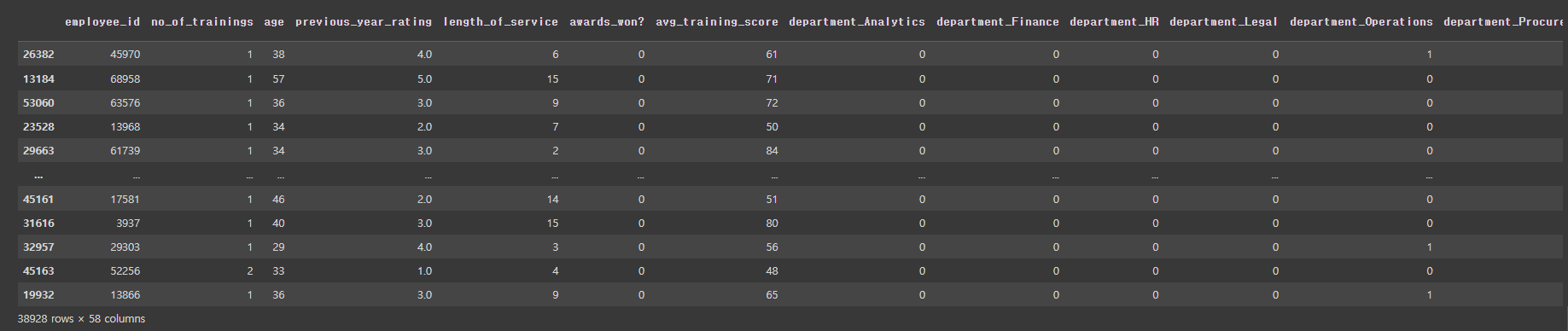Click the avg_training_score column header
1568x331 pixels.
click(717, 21)
